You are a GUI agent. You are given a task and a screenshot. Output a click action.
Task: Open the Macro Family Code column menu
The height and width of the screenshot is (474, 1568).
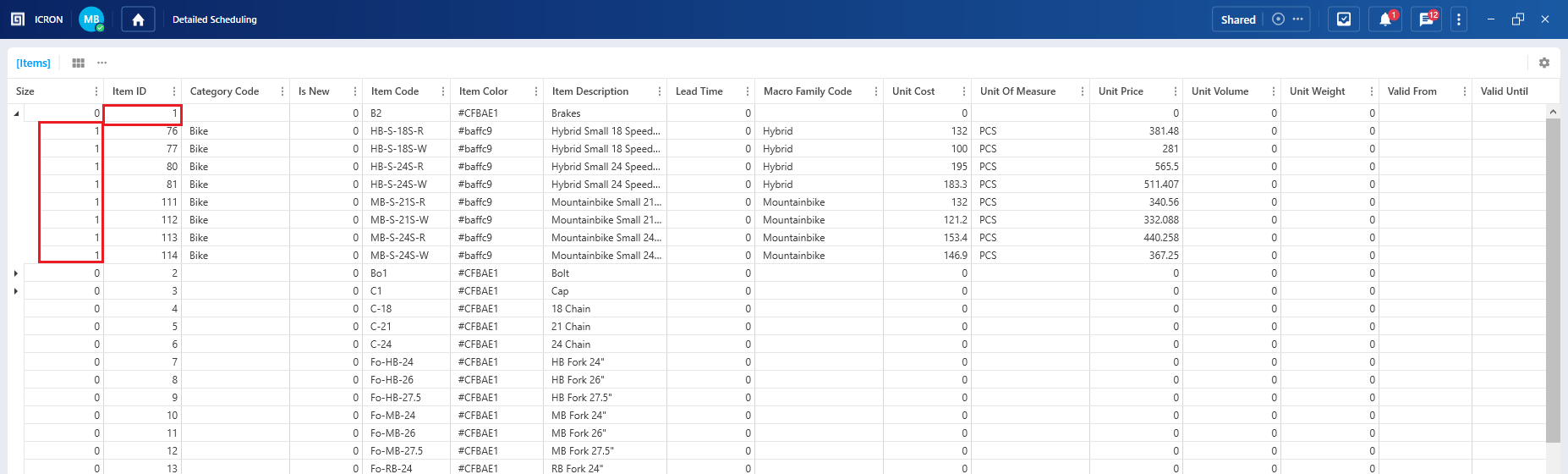tap(875, 91)
